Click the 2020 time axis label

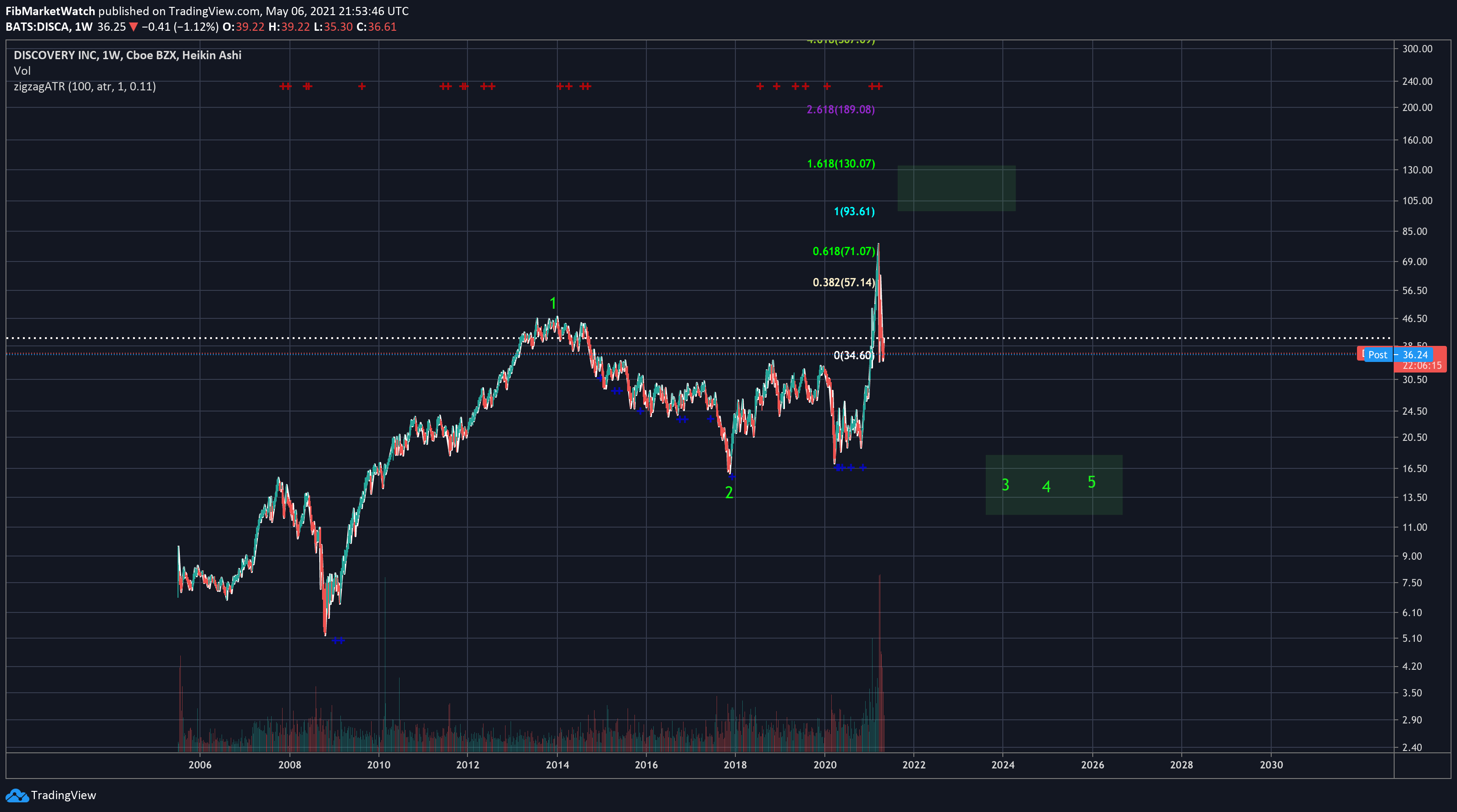pyautogui.click(x=825, y=764)
